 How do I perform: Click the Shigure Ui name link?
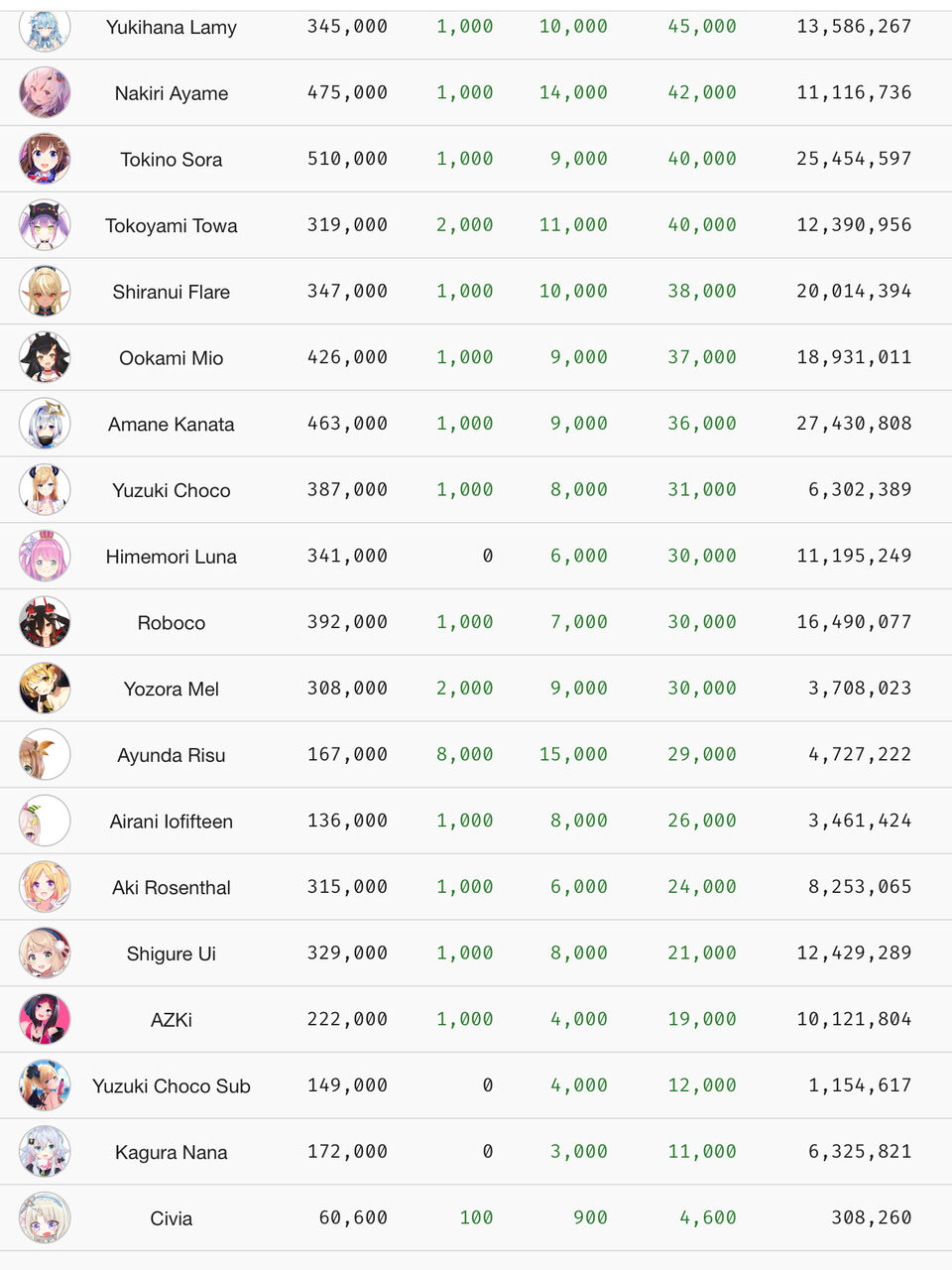[x=172, y=953]
